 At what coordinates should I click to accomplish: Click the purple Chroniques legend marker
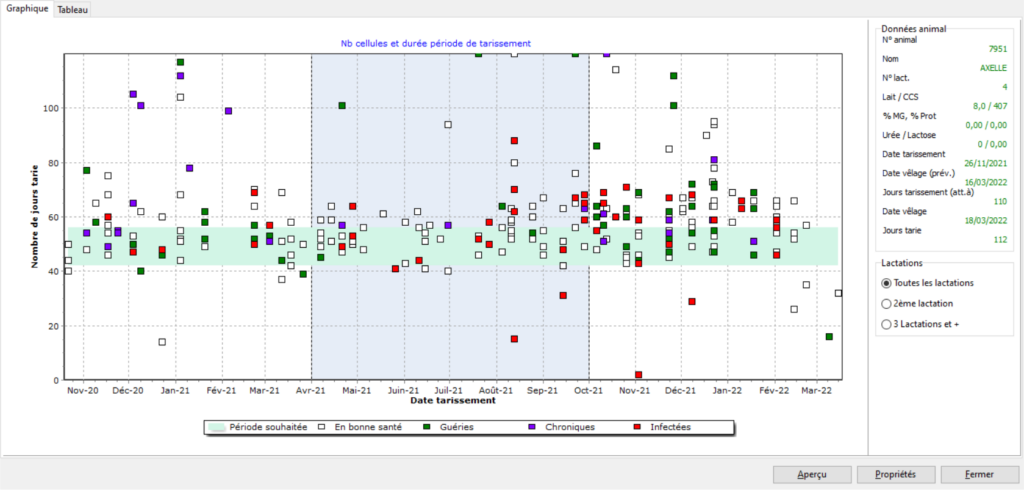click(531, 427)
